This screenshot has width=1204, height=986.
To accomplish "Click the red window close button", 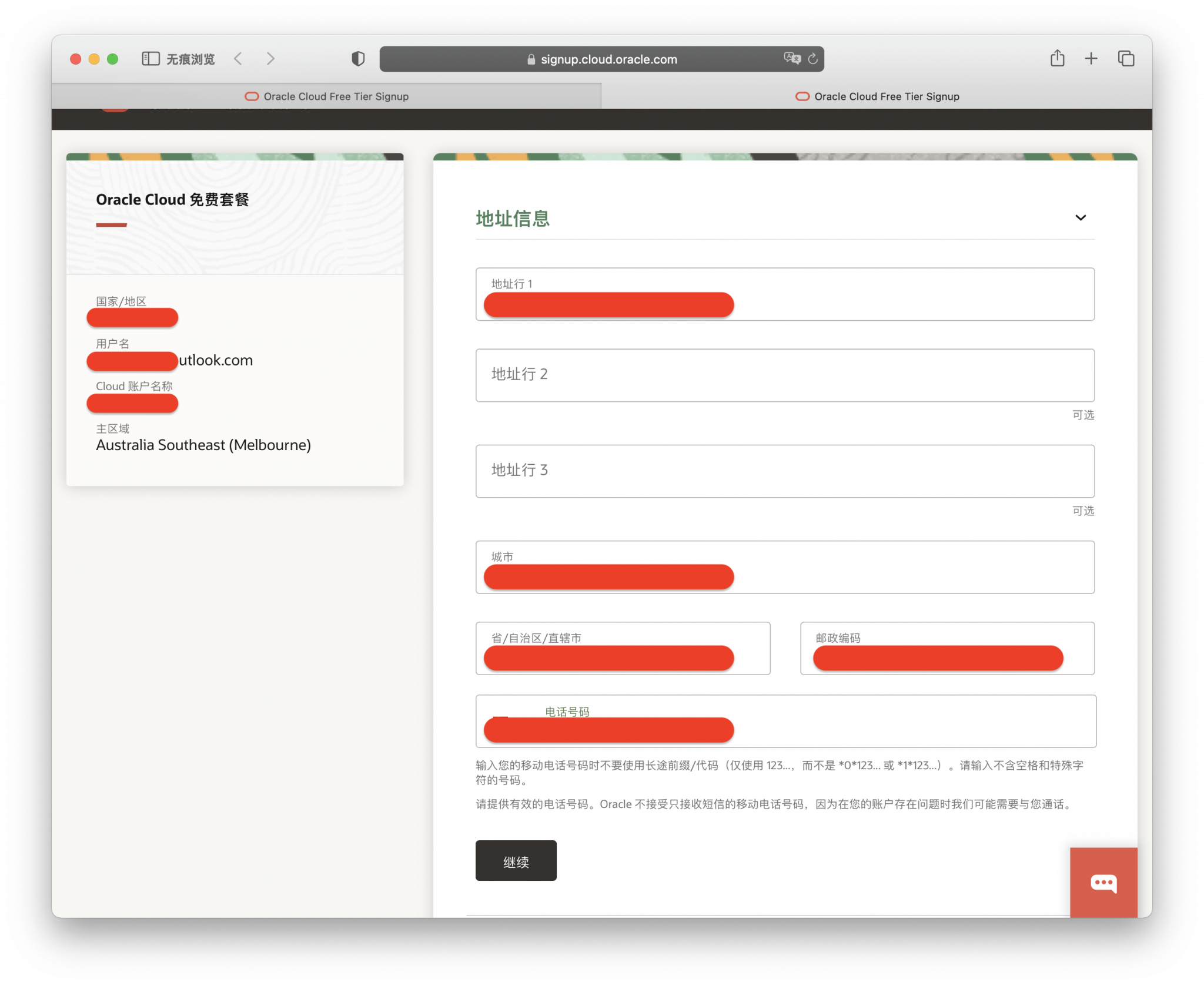I will pyautogui.click(x=75, y=59).
